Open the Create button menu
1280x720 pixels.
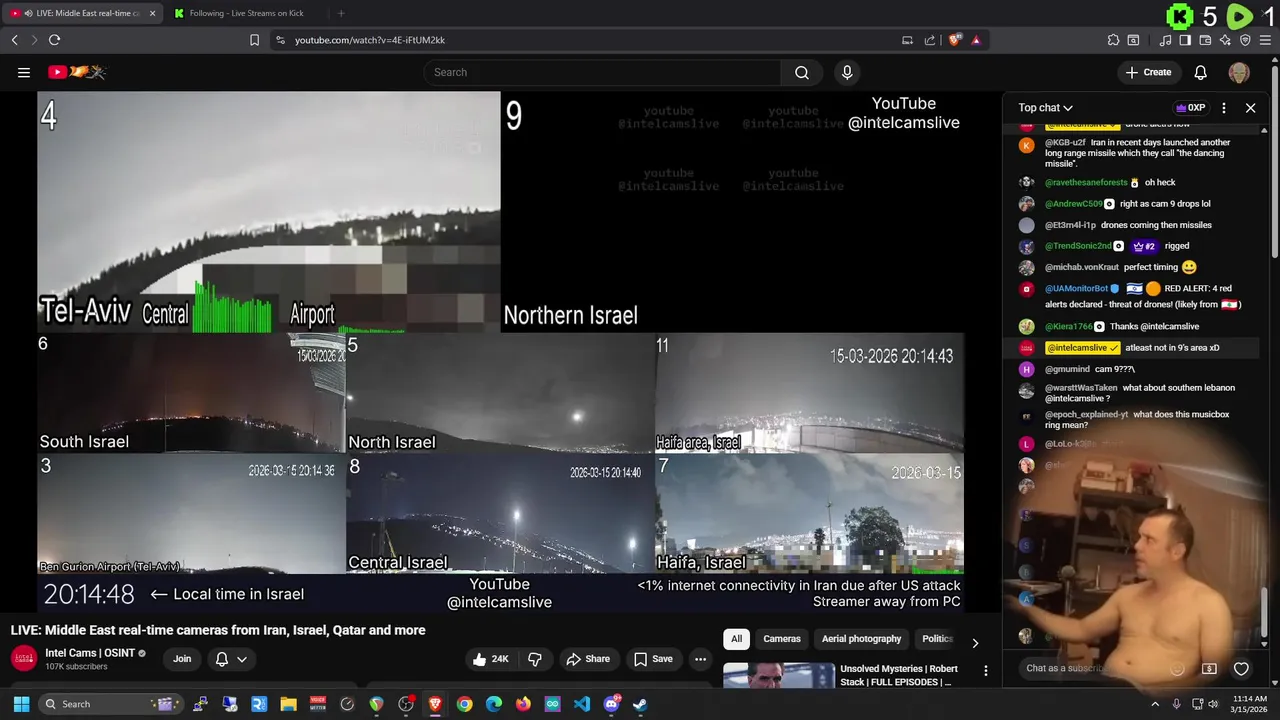point(1148,72)
